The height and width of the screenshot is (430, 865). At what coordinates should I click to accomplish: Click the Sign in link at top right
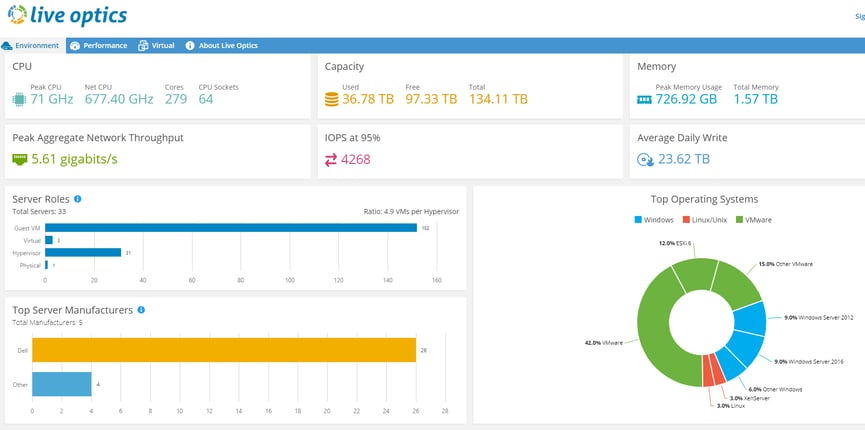859,17
